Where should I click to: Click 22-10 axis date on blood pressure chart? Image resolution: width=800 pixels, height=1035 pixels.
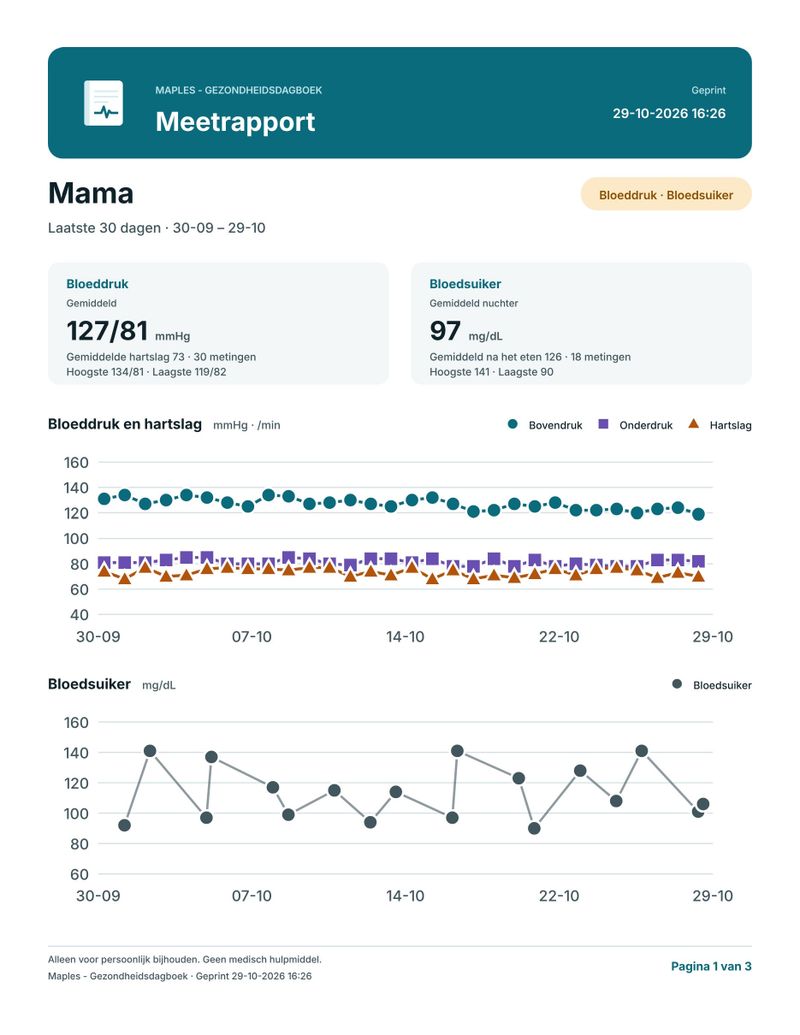(558, 637)
